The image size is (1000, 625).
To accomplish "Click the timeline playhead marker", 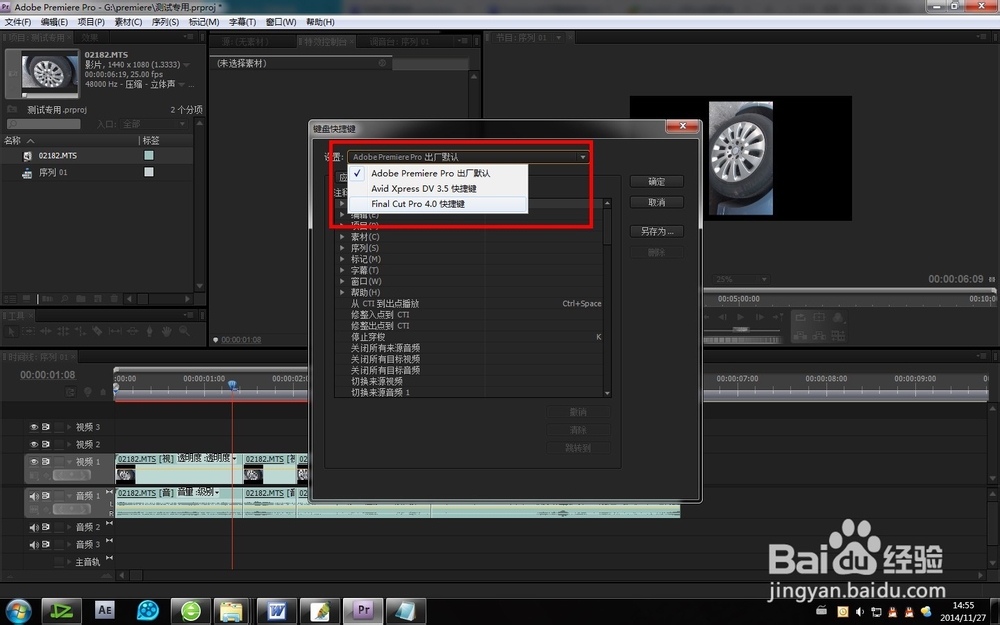I will (x=233, y=385).
